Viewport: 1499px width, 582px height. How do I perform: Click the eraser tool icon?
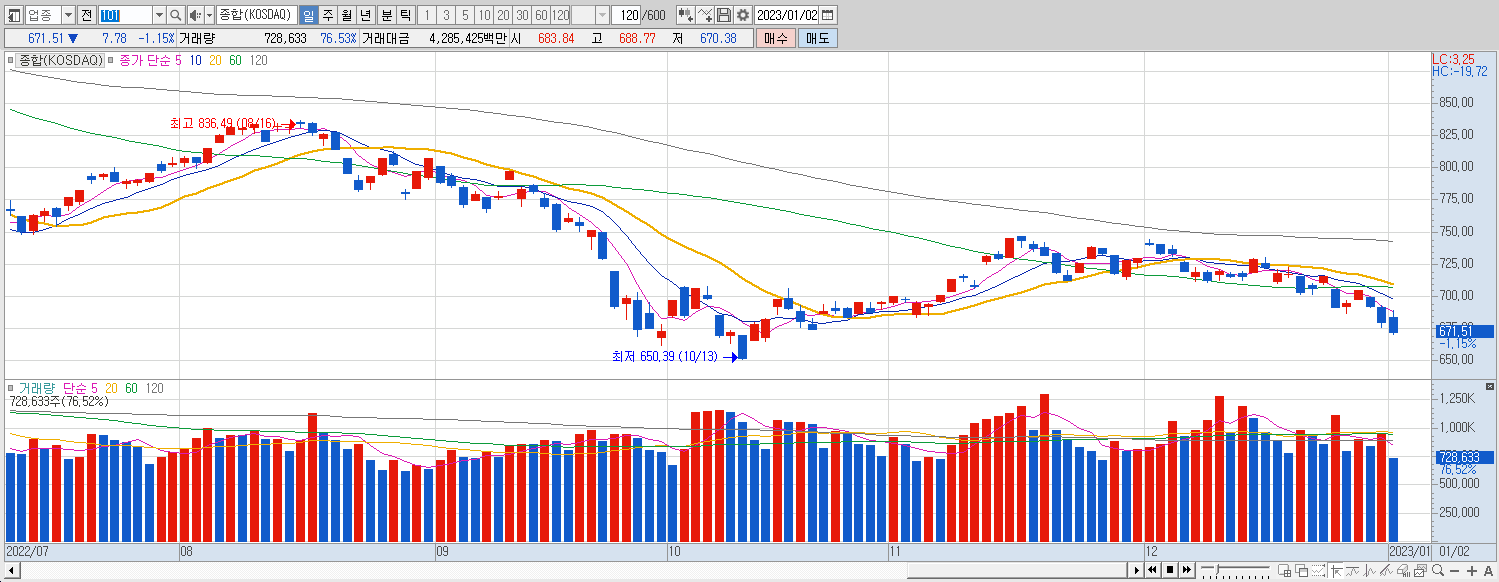1404,570
